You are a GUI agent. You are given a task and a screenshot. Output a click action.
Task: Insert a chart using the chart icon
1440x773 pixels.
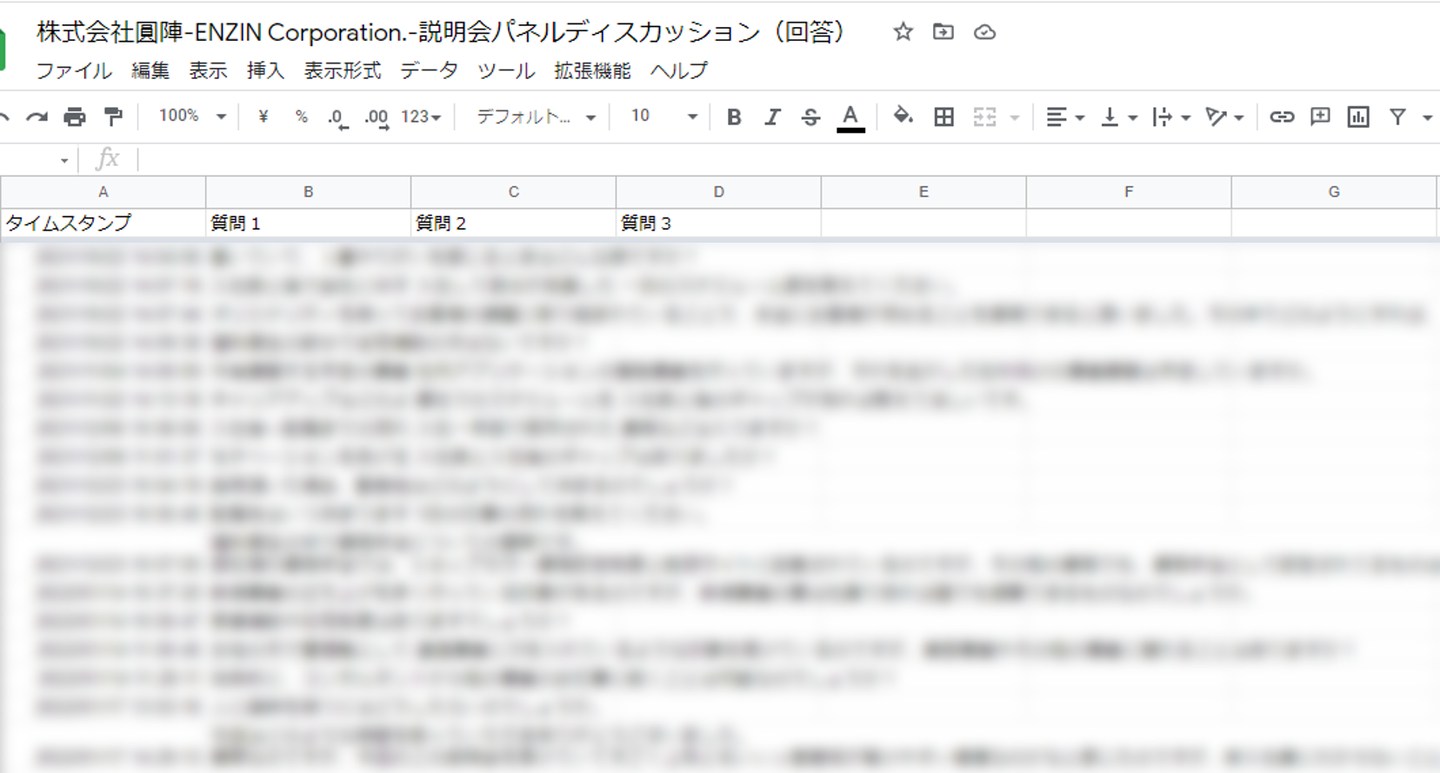[x=1358, y=117]
